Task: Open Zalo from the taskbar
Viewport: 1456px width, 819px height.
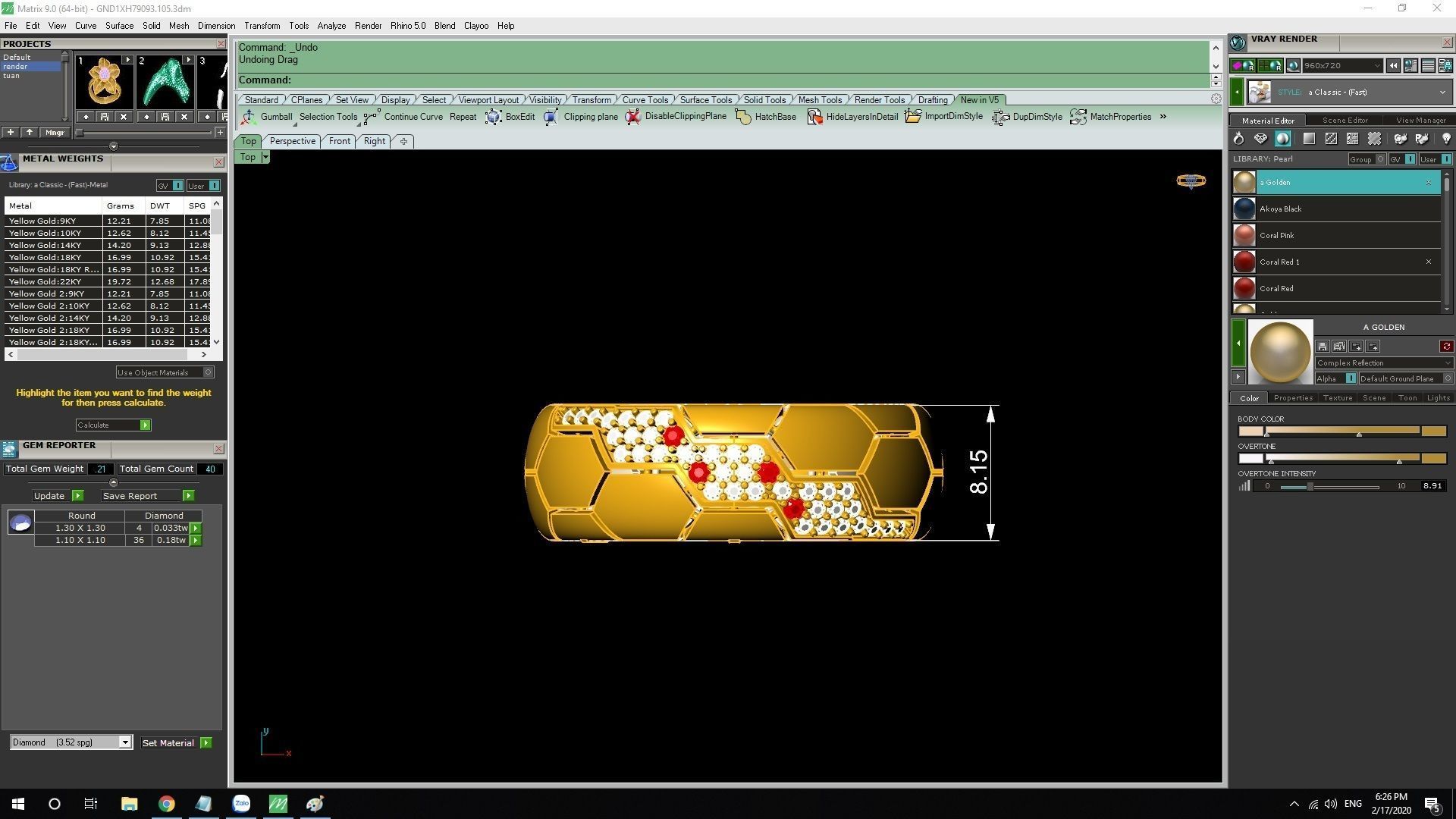Action: pyautogui.click(x=241, y=804)
